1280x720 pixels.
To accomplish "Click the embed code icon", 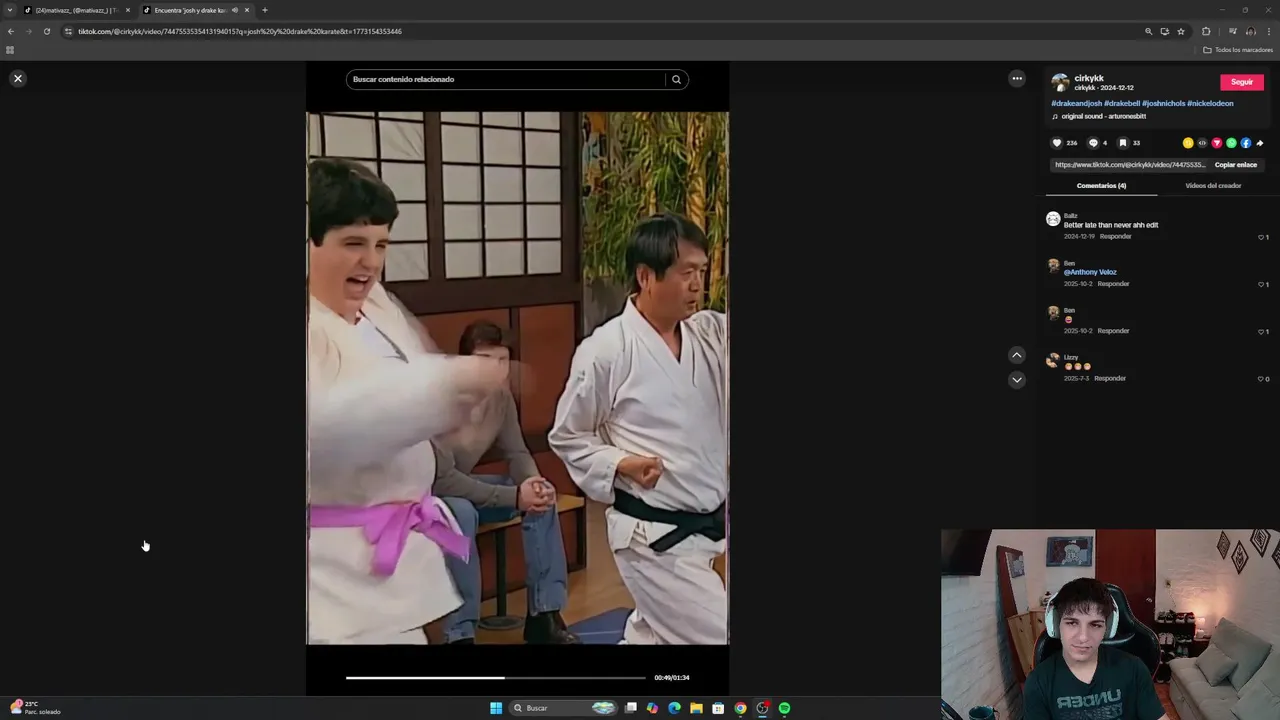I will tap(1202, 143).
